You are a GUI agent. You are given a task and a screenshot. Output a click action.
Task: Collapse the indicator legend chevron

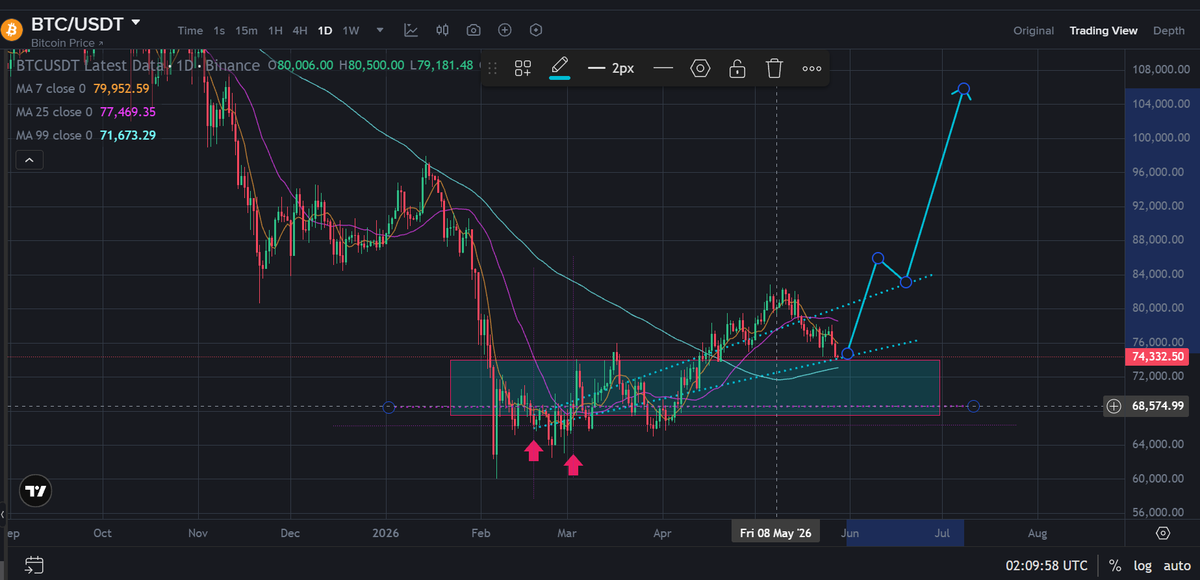tap(28, 160)
